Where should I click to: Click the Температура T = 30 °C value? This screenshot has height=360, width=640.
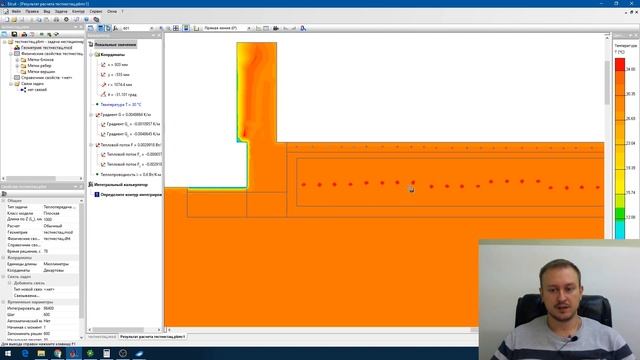click(x=120, y=104)
